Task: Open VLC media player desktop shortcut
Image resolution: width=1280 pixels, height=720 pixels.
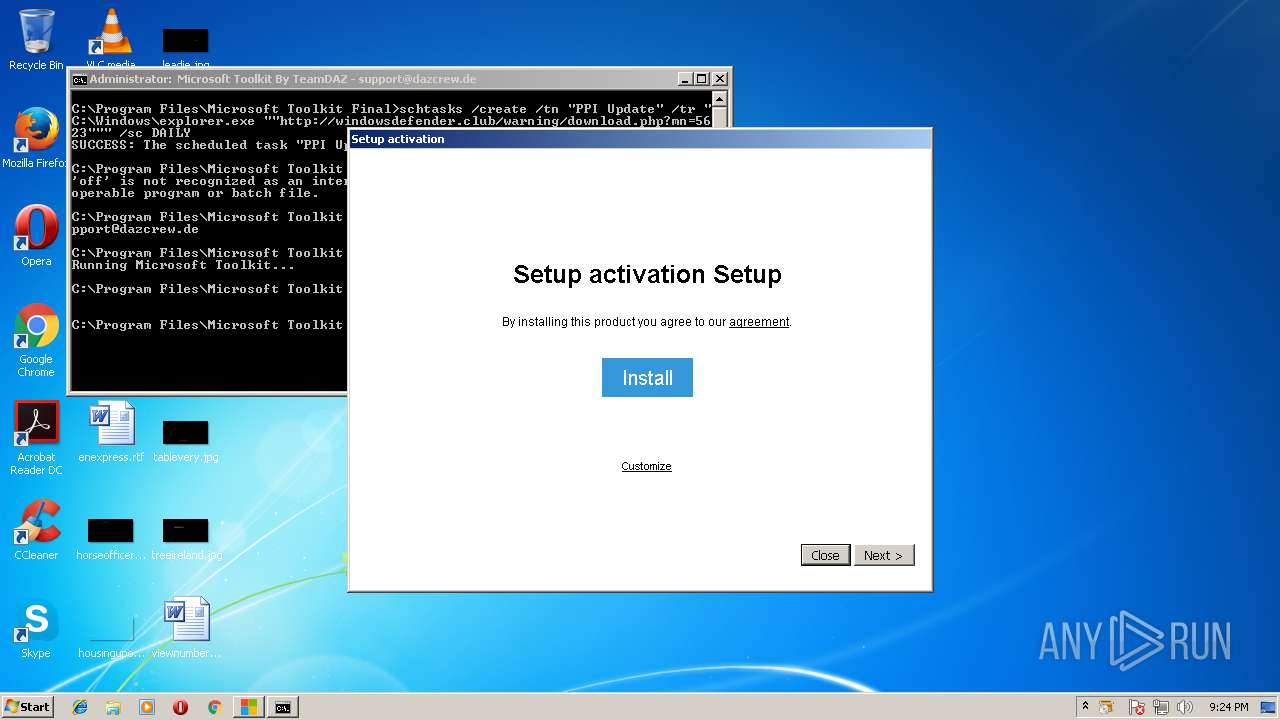Action: point(111,40)
